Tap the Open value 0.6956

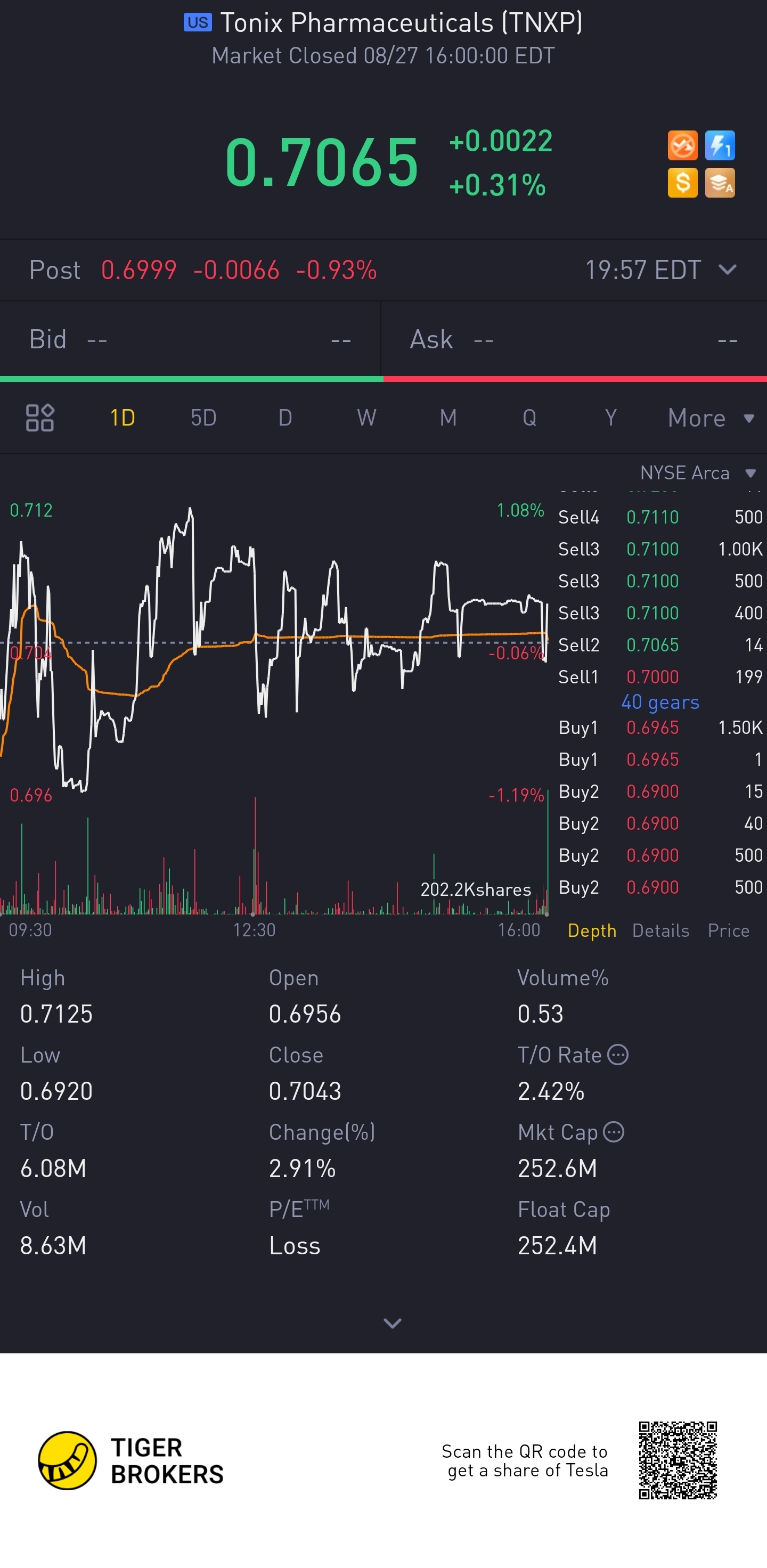click(x=305, y=1014)
